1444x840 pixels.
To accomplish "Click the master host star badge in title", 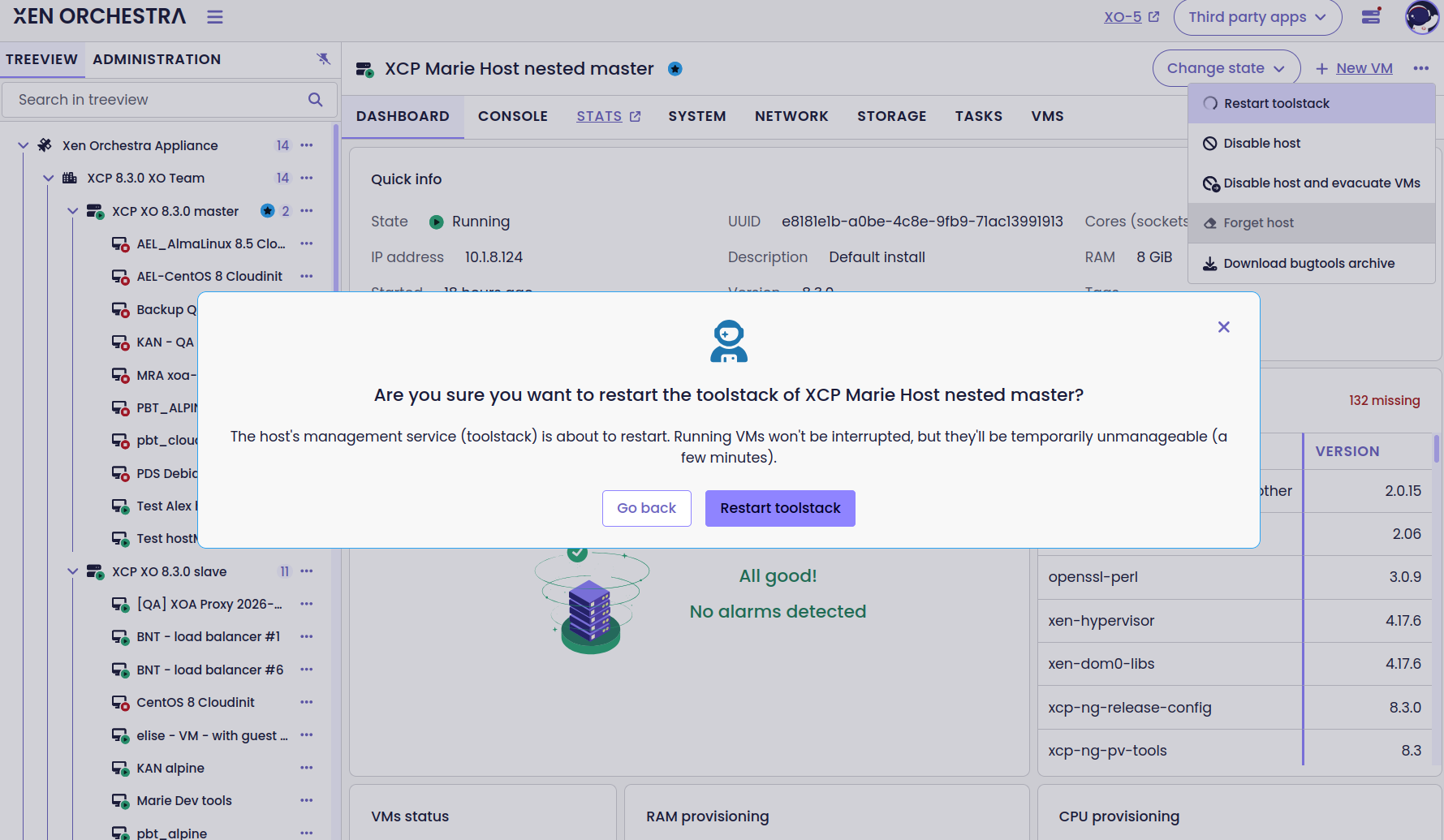I will point(675,69).
